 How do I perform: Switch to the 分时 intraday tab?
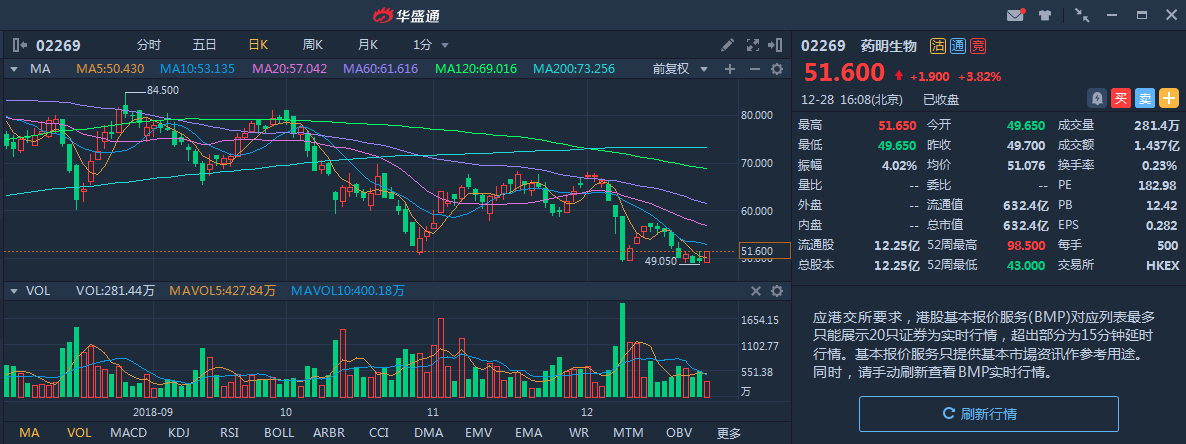pos(148,45)
